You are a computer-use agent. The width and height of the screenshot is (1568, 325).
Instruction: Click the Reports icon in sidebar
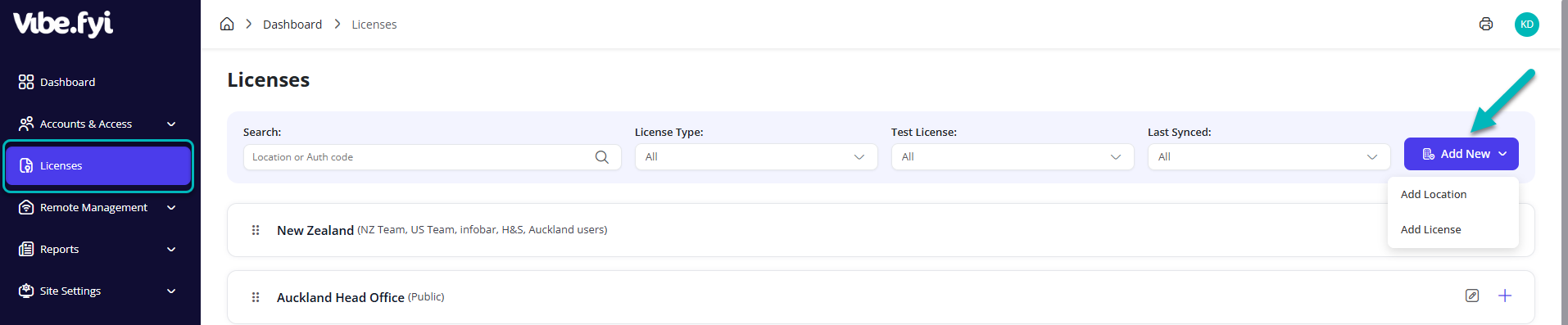(26, 249)
